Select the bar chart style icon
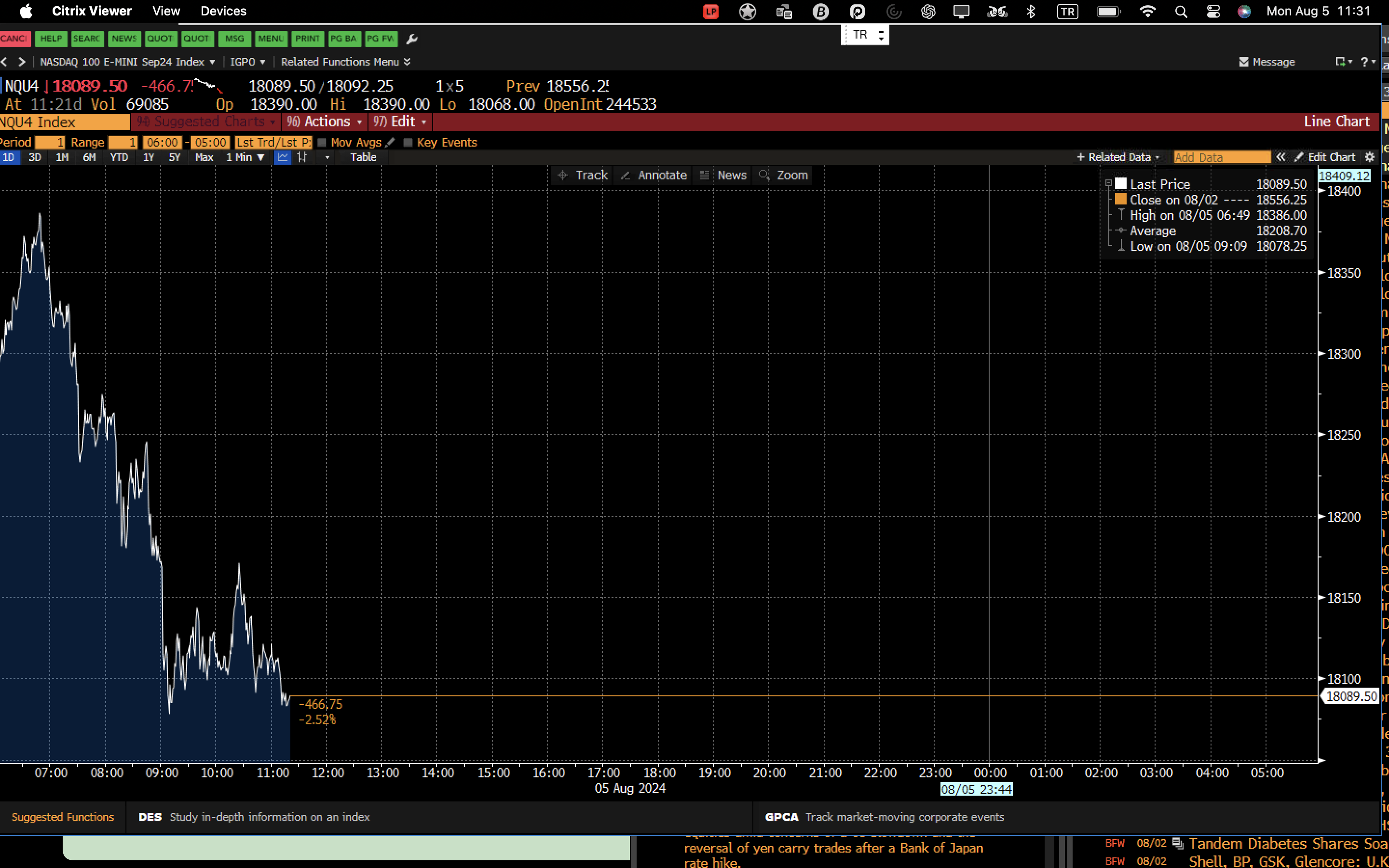The image size is (1389, 868). 302,157
